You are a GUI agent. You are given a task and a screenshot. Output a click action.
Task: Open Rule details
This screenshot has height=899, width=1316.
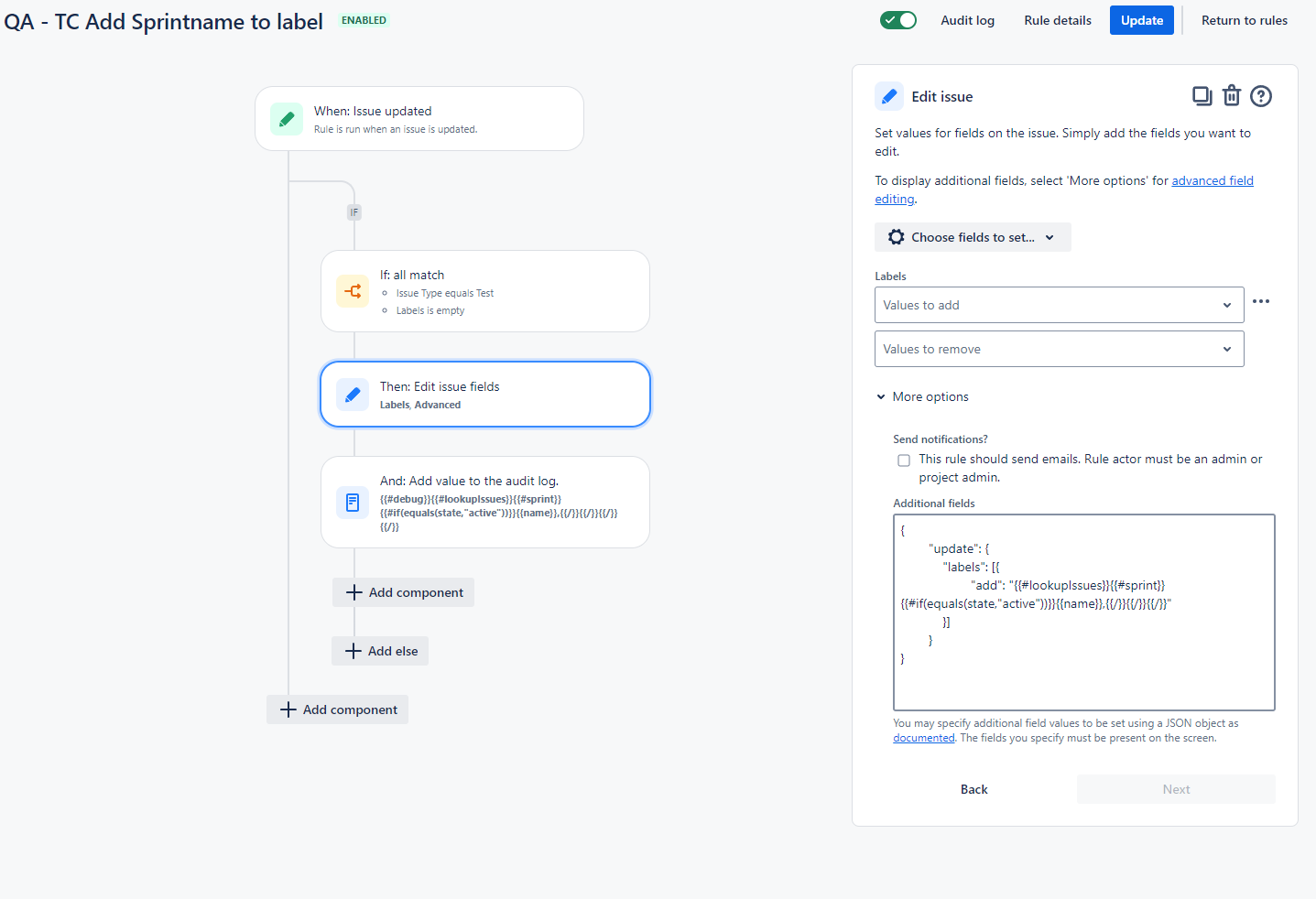(1058, 20)
